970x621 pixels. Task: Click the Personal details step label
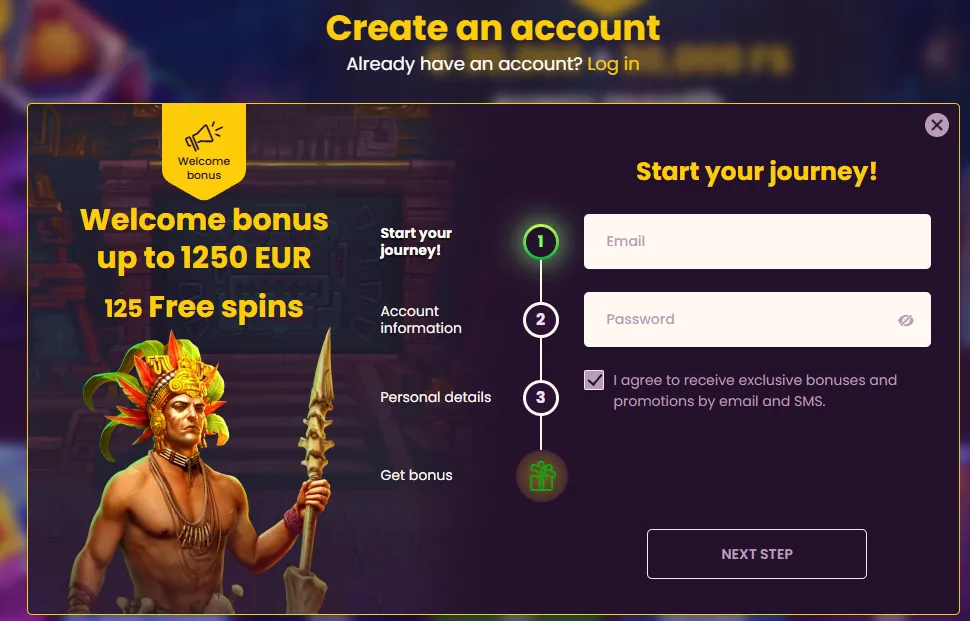pyautogui.click(x=436, y=397)
